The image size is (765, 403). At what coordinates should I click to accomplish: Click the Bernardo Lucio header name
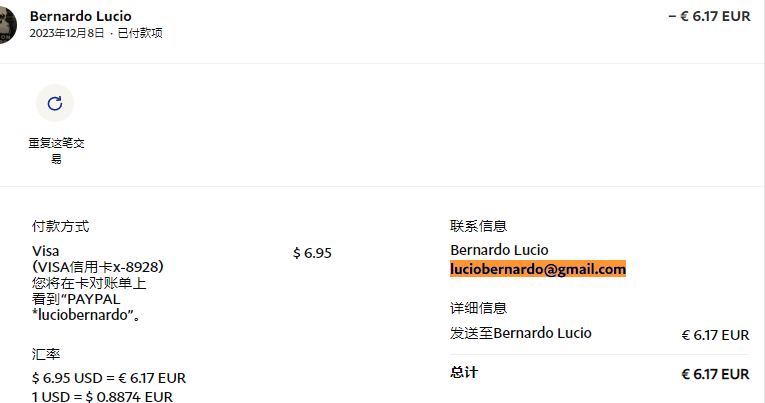tap(81, 16)
